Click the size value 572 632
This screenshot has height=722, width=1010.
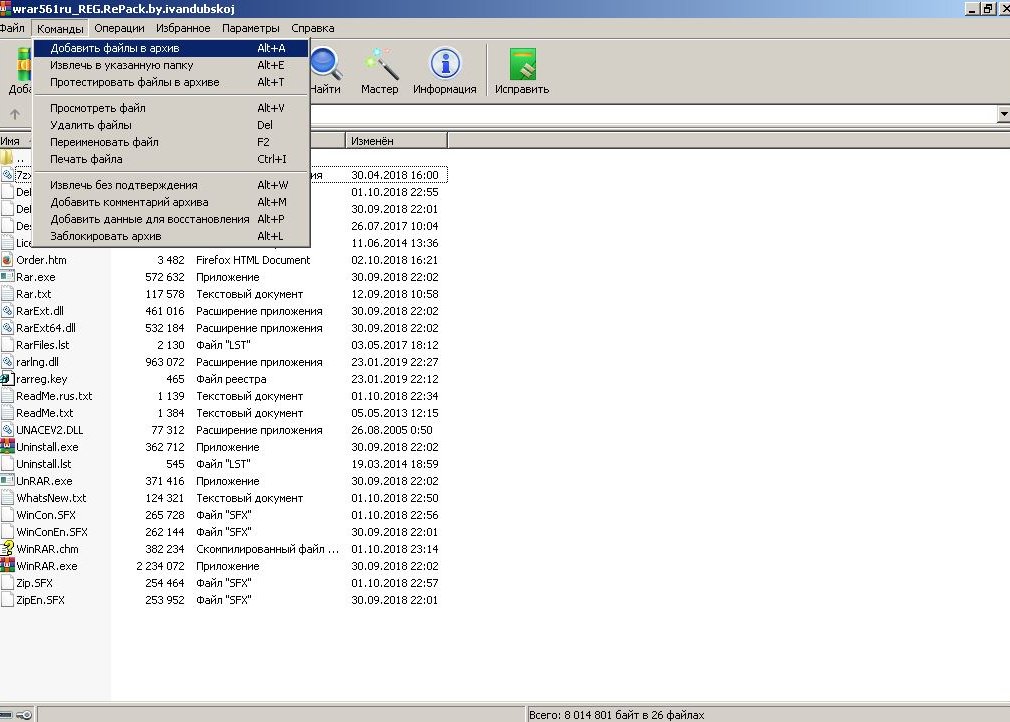[x=165, y=277]
